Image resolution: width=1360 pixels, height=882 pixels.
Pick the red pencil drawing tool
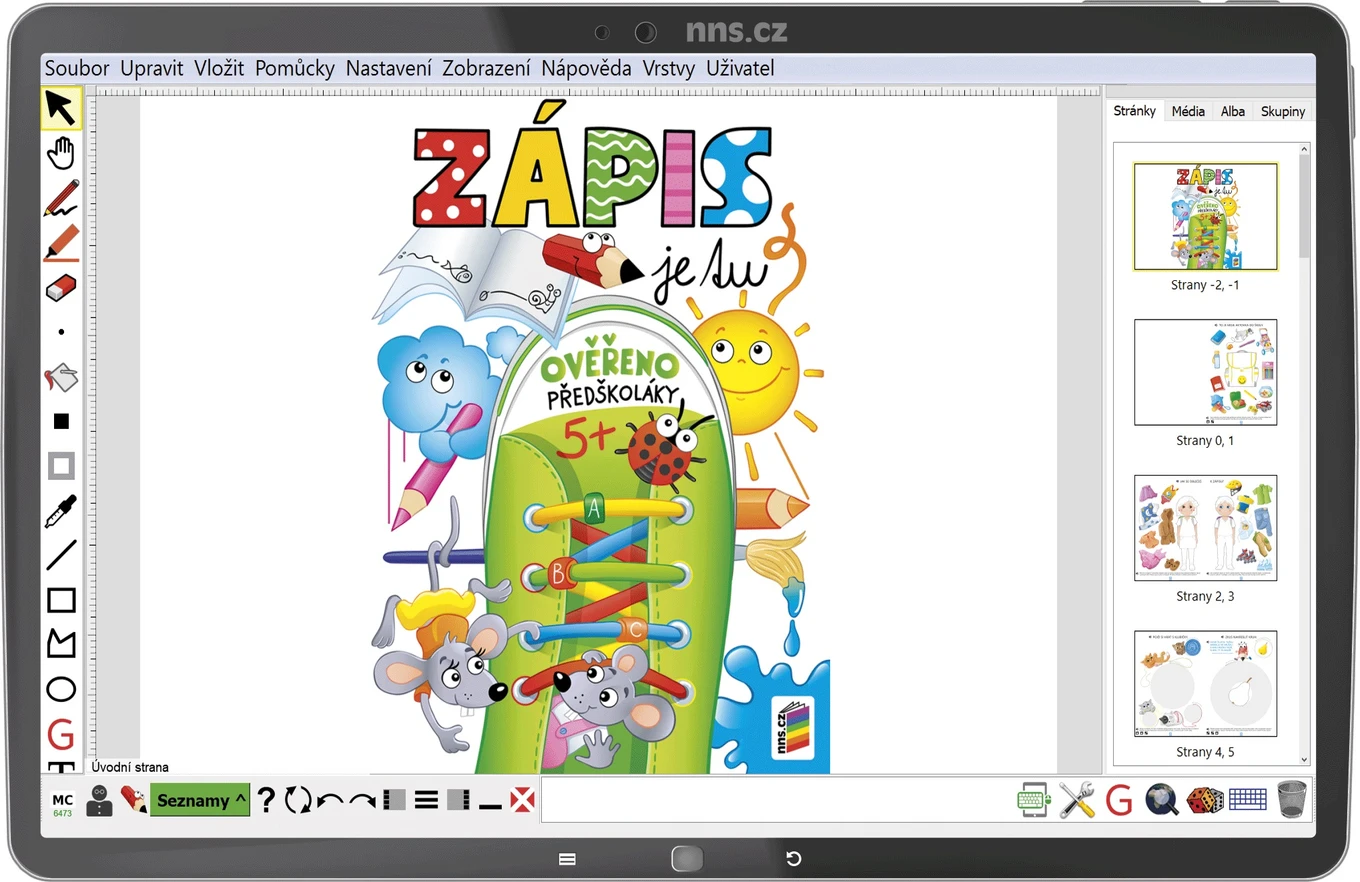(61, 198)
